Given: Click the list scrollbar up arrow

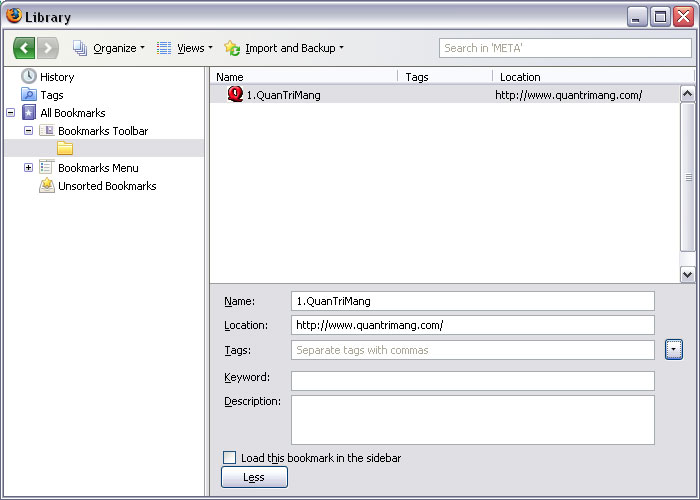Looking at the screenshot, I should pyautogui.click(x=688, y=94).
